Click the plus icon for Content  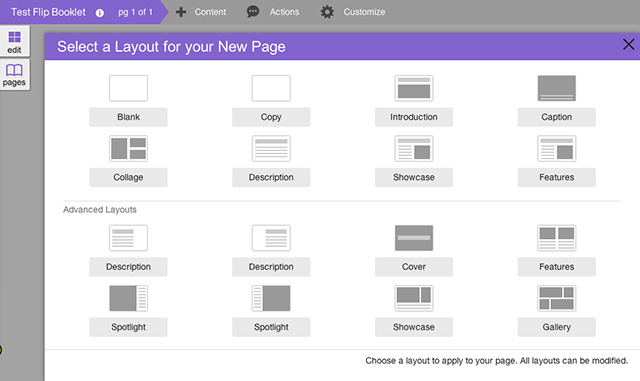(x=181, y=12)
